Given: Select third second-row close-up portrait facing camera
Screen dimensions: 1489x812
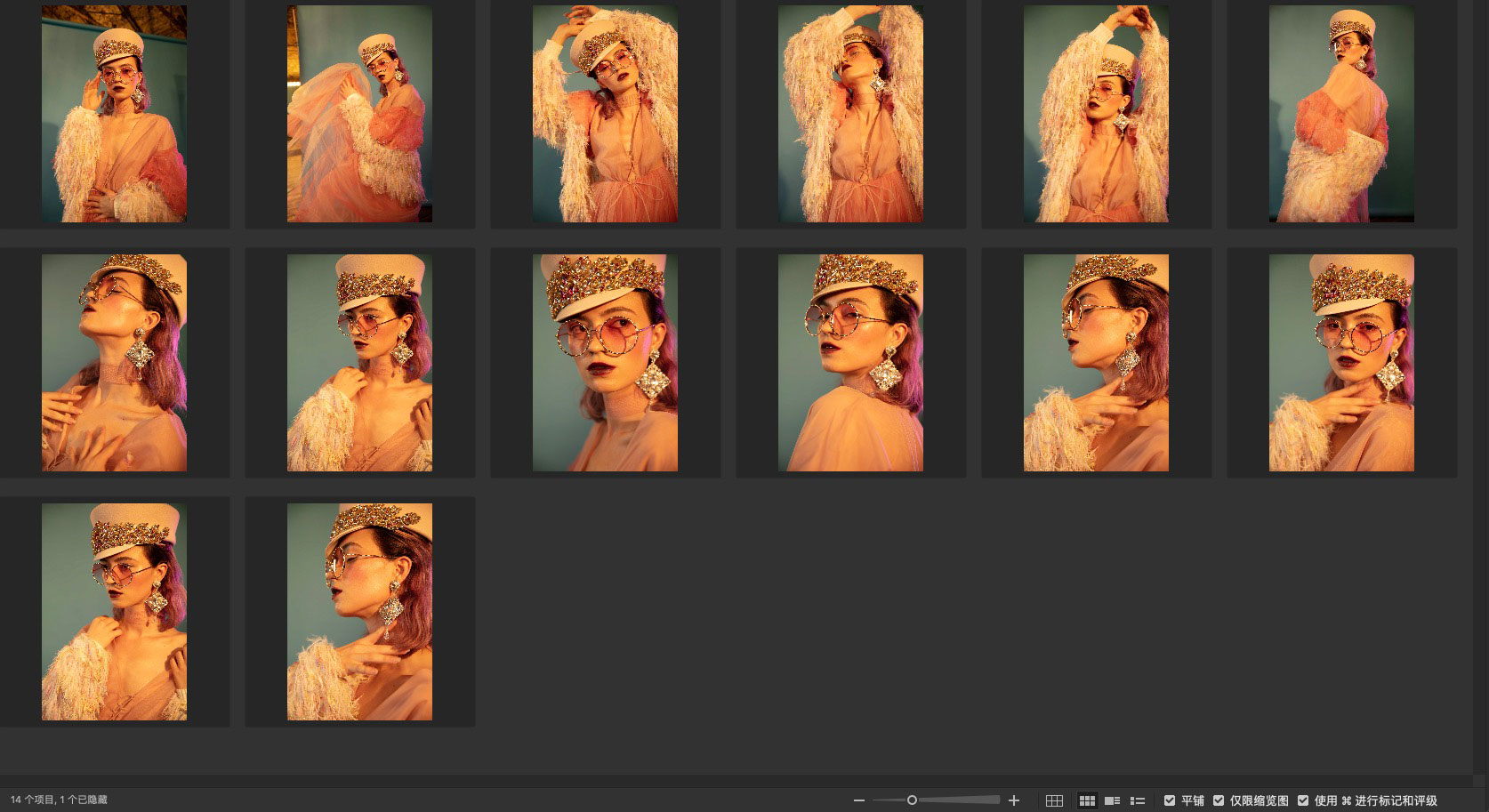Looking at the screenshot, I should pyautogui.click(x=605, y=363).
